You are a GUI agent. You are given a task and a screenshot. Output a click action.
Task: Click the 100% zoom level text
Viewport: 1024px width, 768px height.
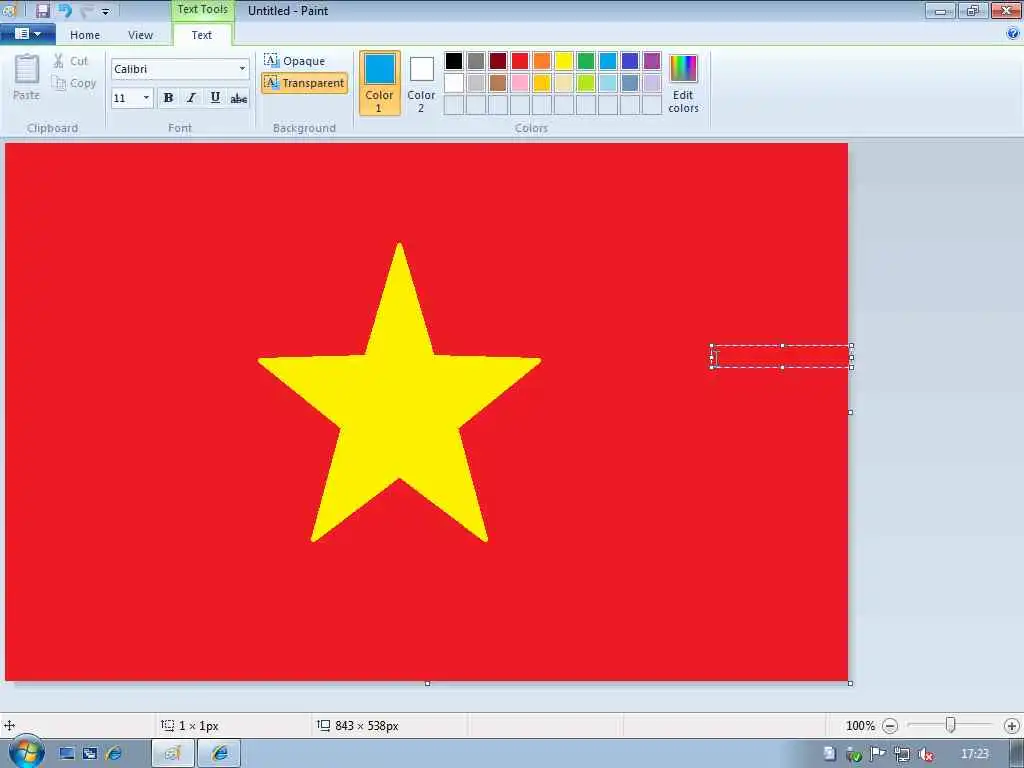(x=860, y=726)
